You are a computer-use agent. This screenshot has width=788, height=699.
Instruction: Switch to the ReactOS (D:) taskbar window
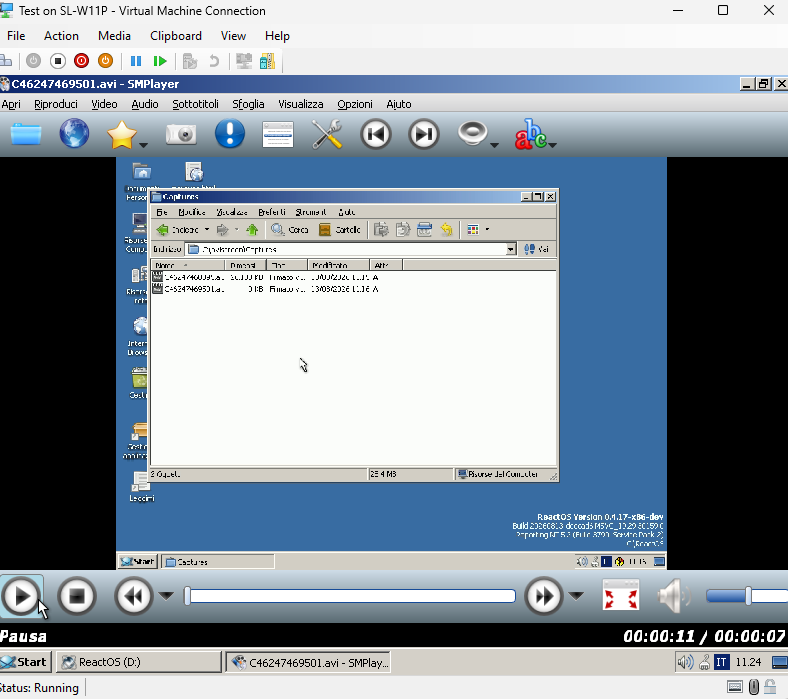(138, 662)
